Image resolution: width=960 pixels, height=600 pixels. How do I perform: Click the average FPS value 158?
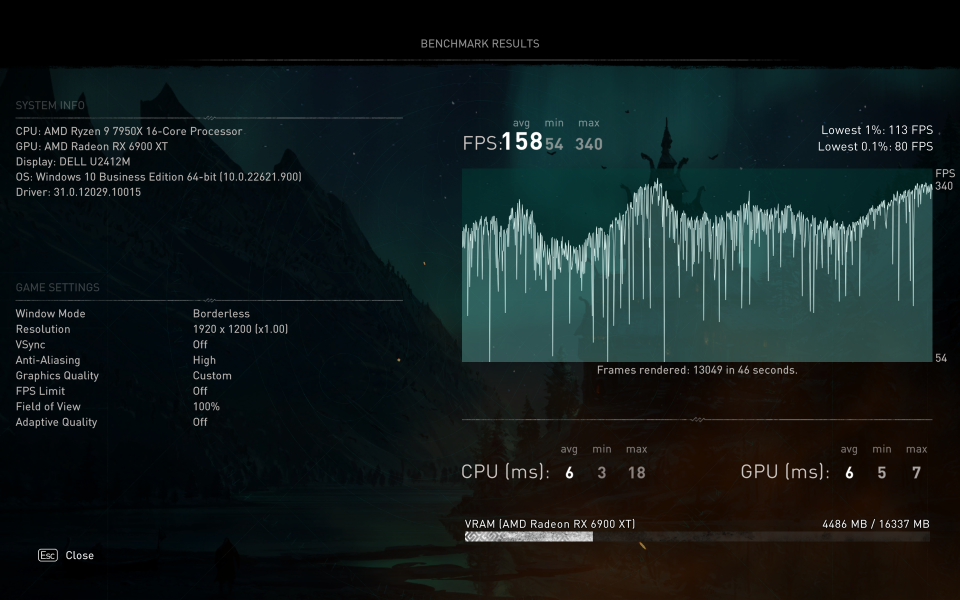(522, 141)
